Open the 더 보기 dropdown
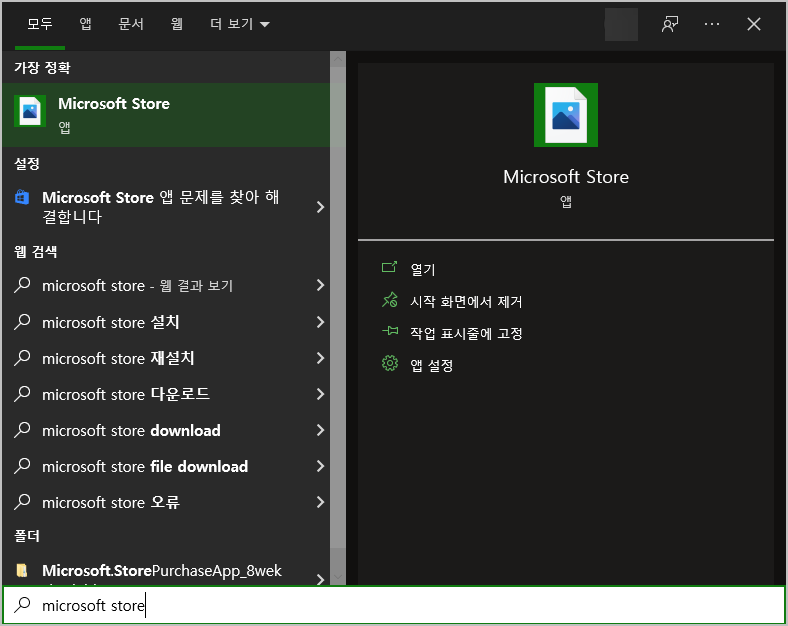Image resolution: width=788 pixels, height=626 pixels. click(239, 24)
